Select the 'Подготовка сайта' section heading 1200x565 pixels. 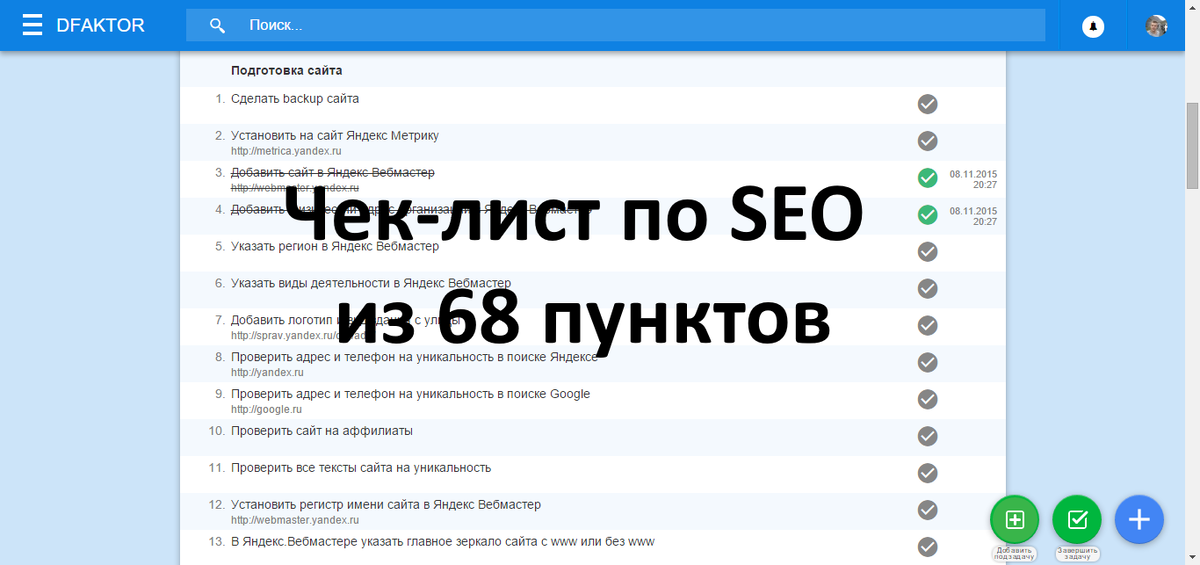(286, 71)
